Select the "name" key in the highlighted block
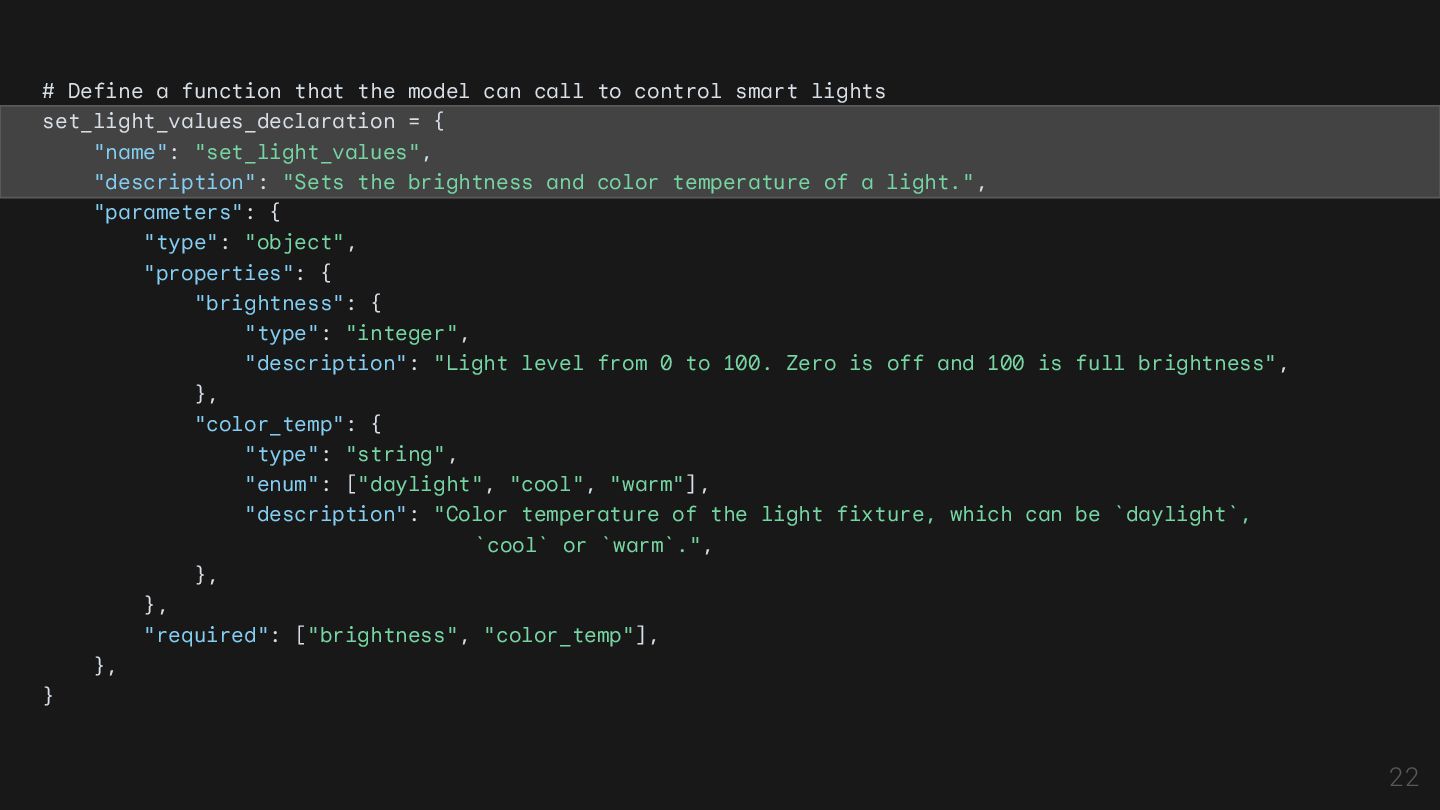Viewport: 1440px width, 810px height. click(125, 152)
